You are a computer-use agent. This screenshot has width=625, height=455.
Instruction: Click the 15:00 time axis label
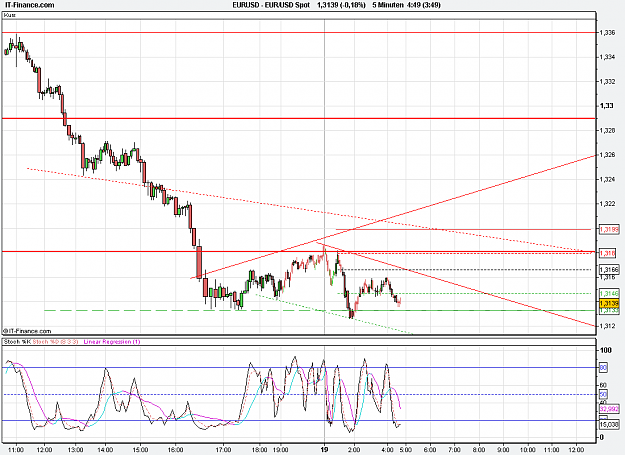[x=140, y=450]
